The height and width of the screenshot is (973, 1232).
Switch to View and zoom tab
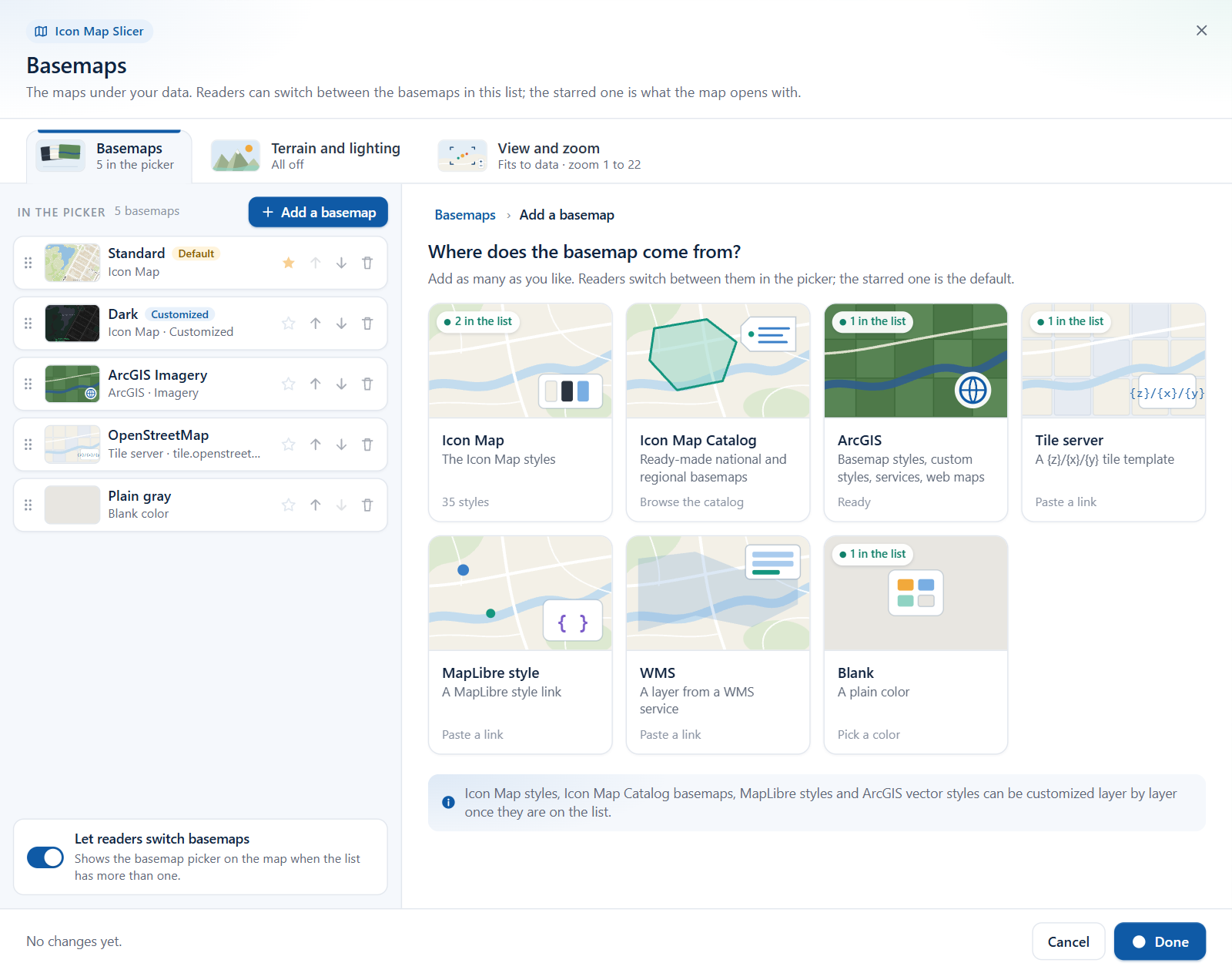539,156
